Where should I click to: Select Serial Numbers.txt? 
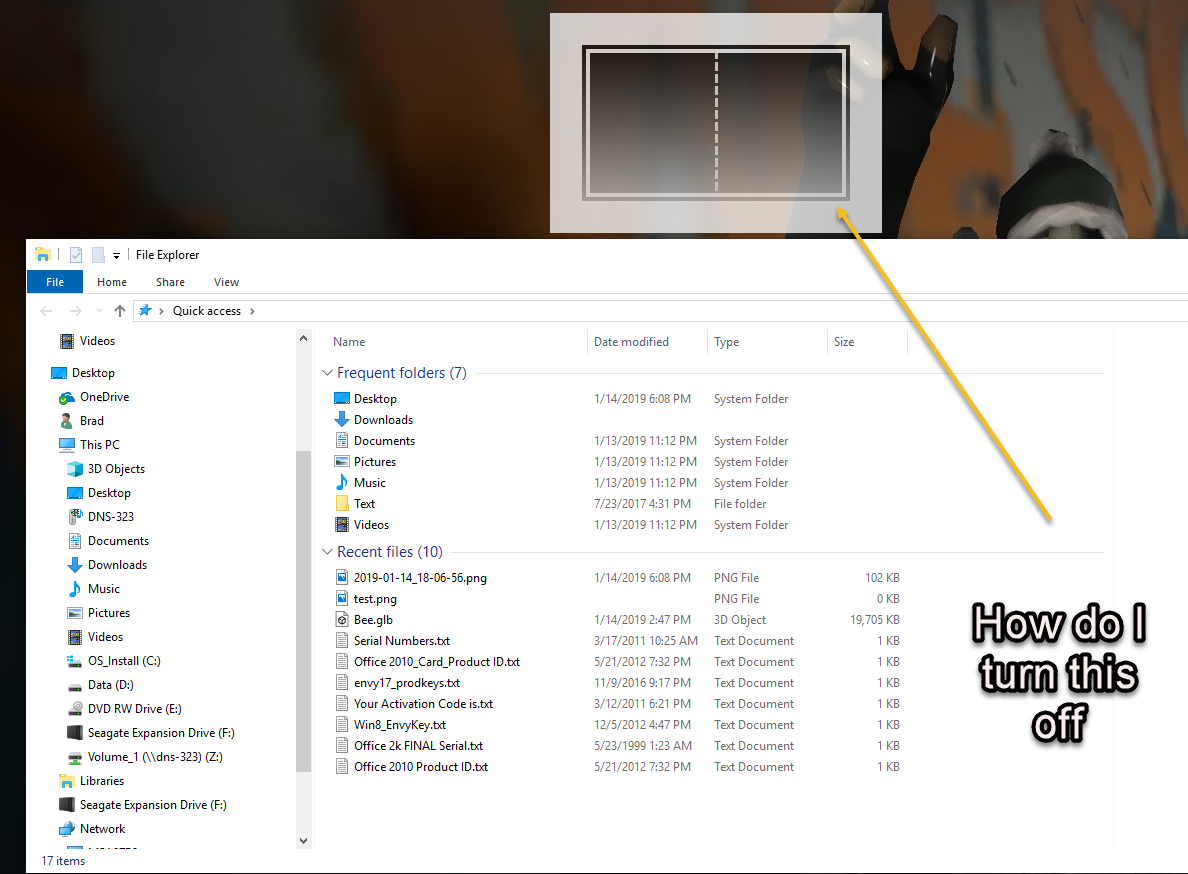(x=402, y=641)
